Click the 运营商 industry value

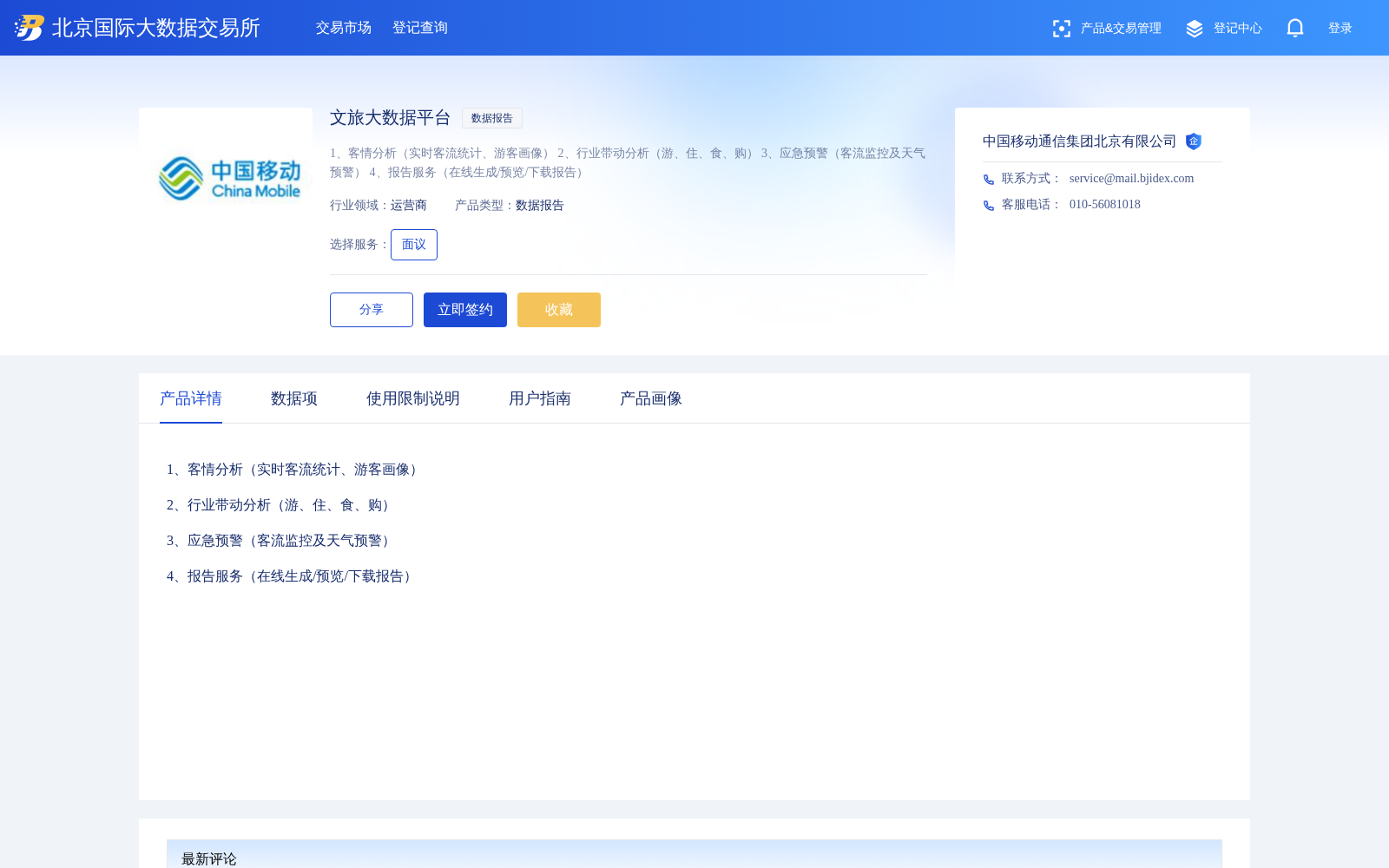click(409, 206)
